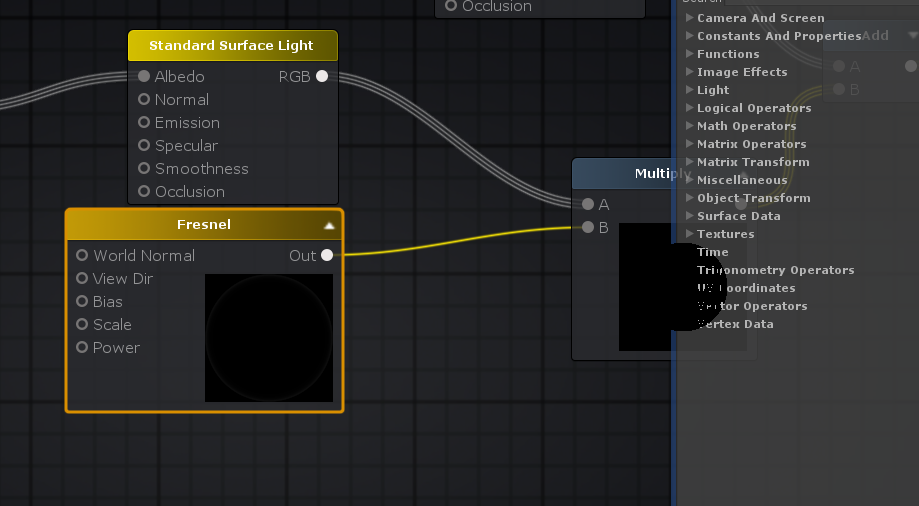Select Trigonometry Operators category

[x=775, y=270]
